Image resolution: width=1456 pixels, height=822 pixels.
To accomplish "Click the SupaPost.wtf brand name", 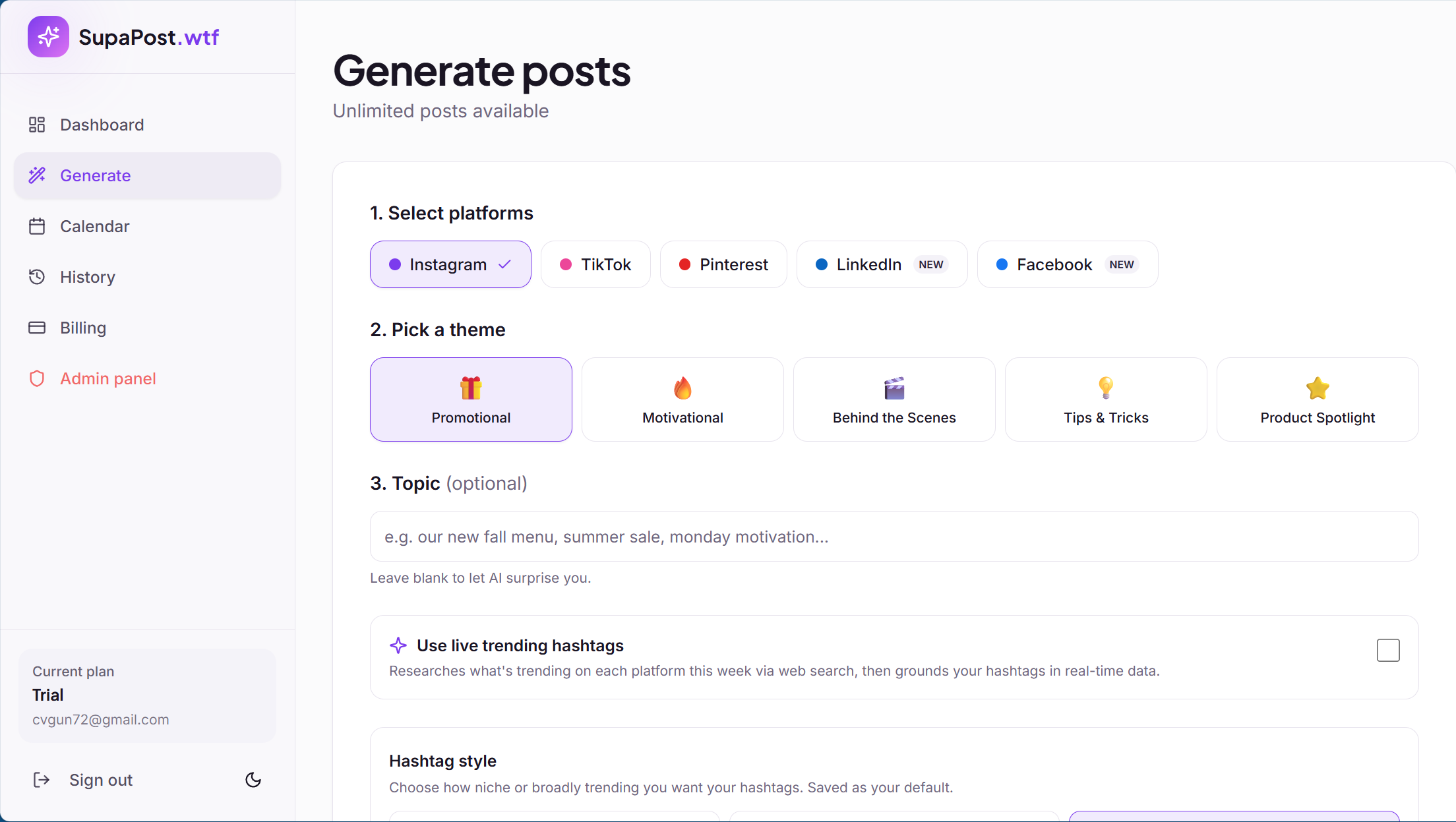I will 148,37.
